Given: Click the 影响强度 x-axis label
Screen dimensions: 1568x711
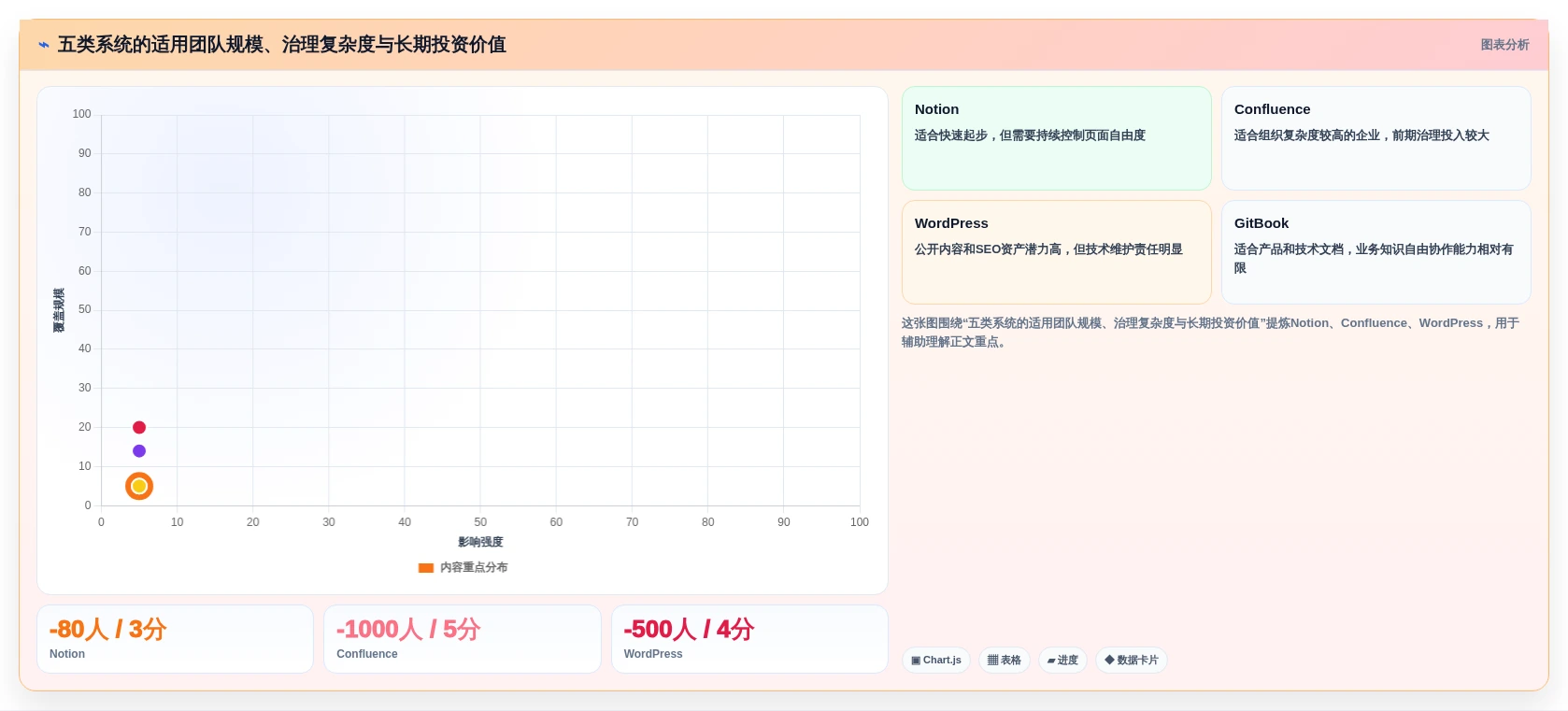Looking at the screenshot, I should (x=480, y=542).
